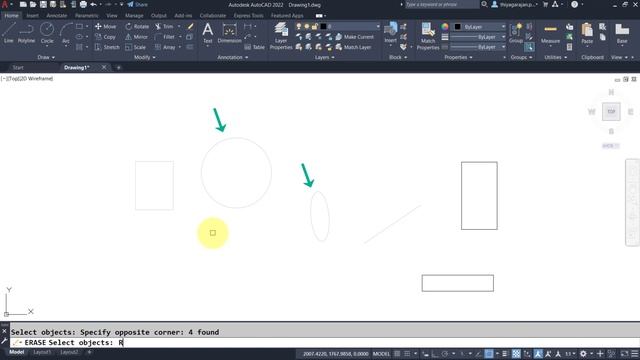Toggle snap mode in status bar

coord(407,354)
